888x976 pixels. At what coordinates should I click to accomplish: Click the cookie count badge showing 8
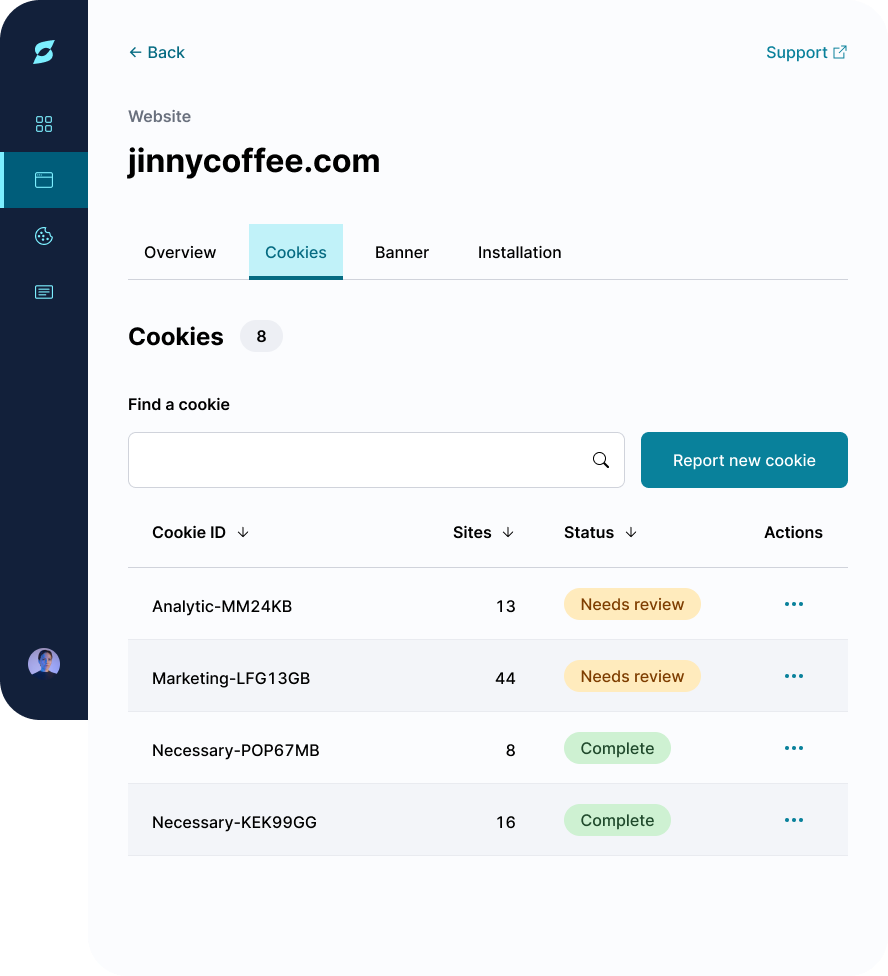click(261, 336)
